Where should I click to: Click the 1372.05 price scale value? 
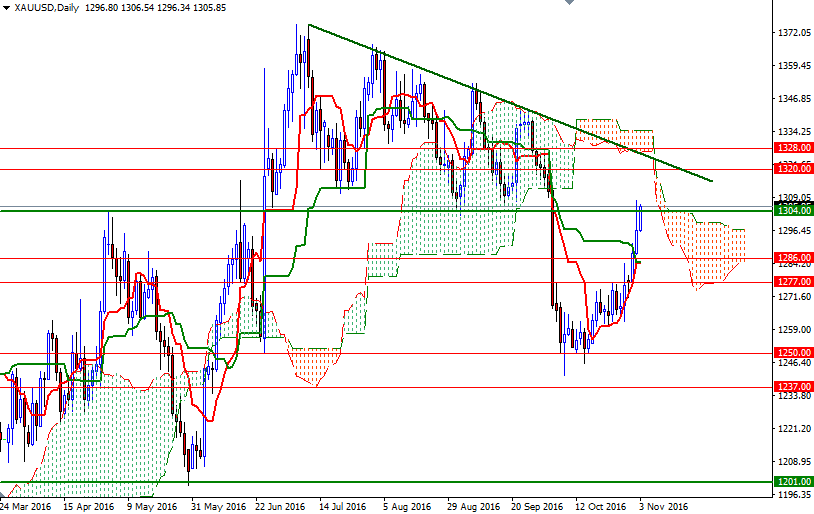click(x=794, y=33)
